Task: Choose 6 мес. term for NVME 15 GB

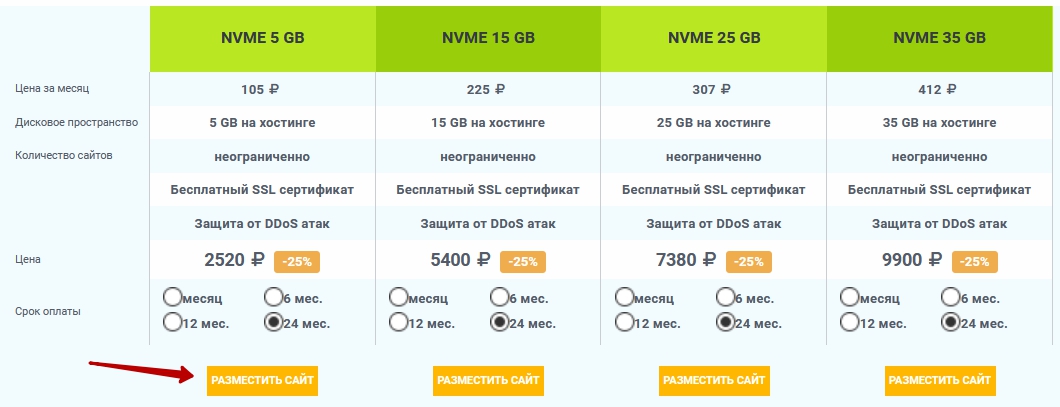Action: coord(499,297)
